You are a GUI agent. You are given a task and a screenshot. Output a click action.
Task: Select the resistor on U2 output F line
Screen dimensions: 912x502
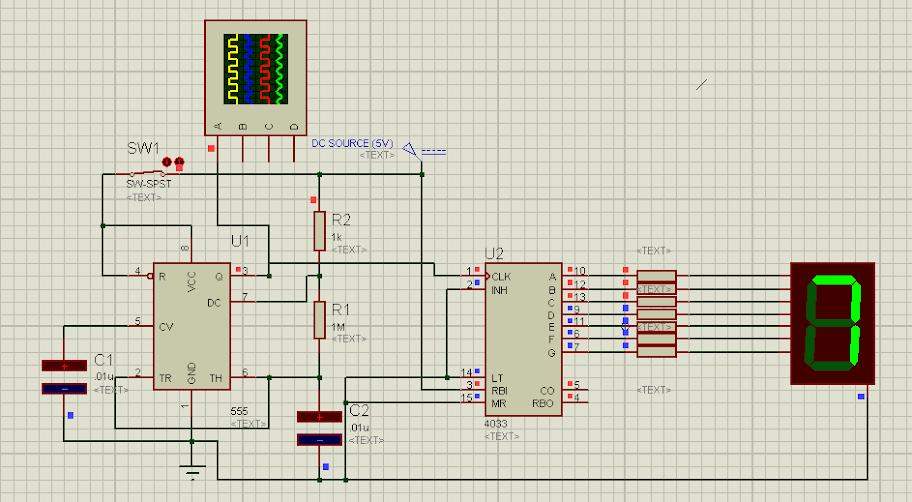pyautogui.click(x=657, y=339)
